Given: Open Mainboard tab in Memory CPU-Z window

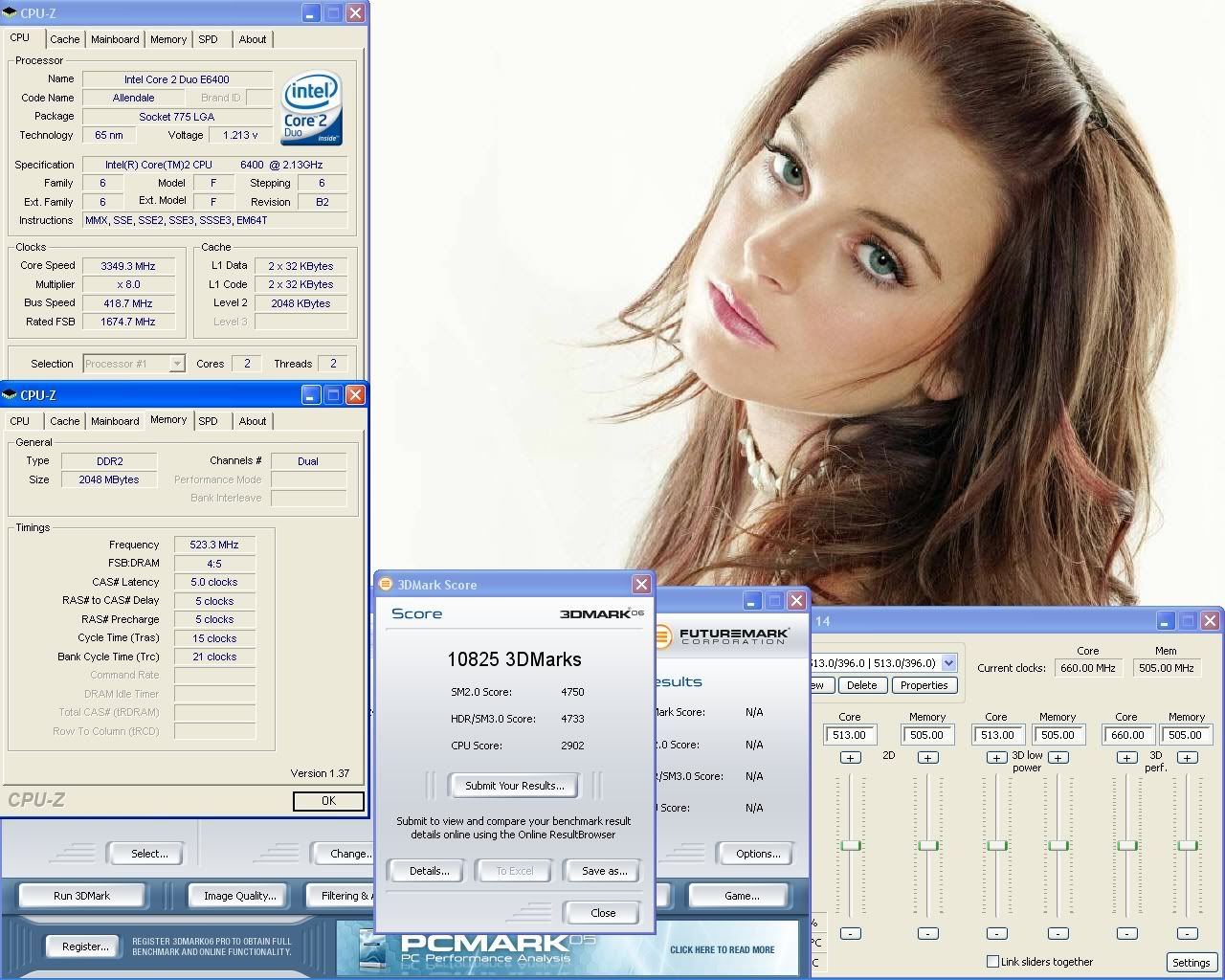Looking at the screenshot, I should tap(115, 421).
